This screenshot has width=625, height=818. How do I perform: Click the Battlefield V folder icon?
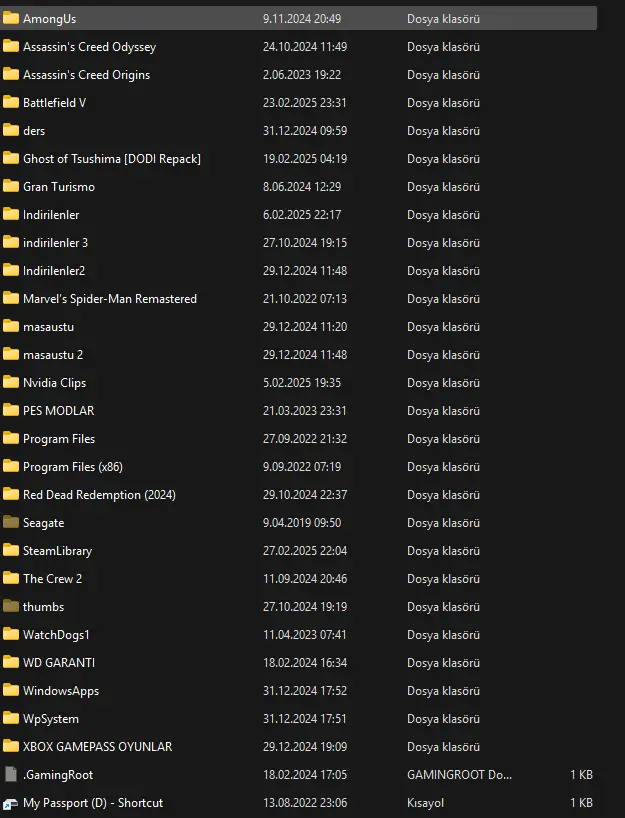pos(11,103)
